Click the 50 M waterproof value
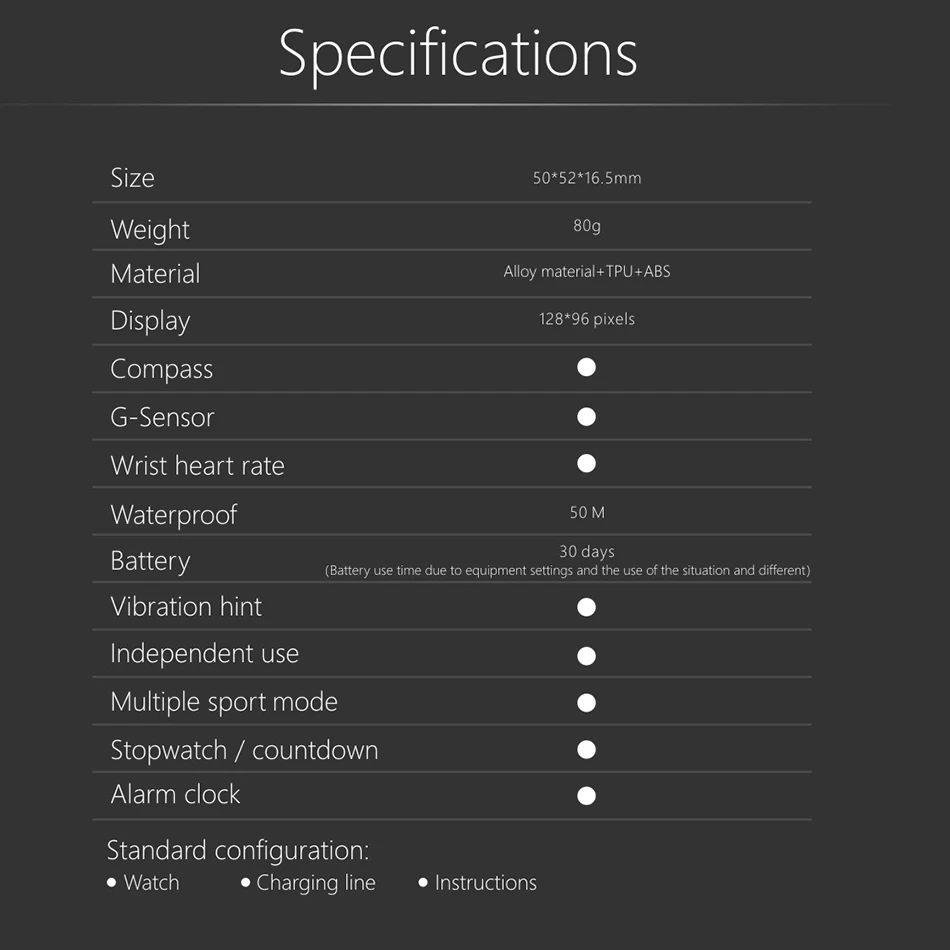 (x=587, y=512)
